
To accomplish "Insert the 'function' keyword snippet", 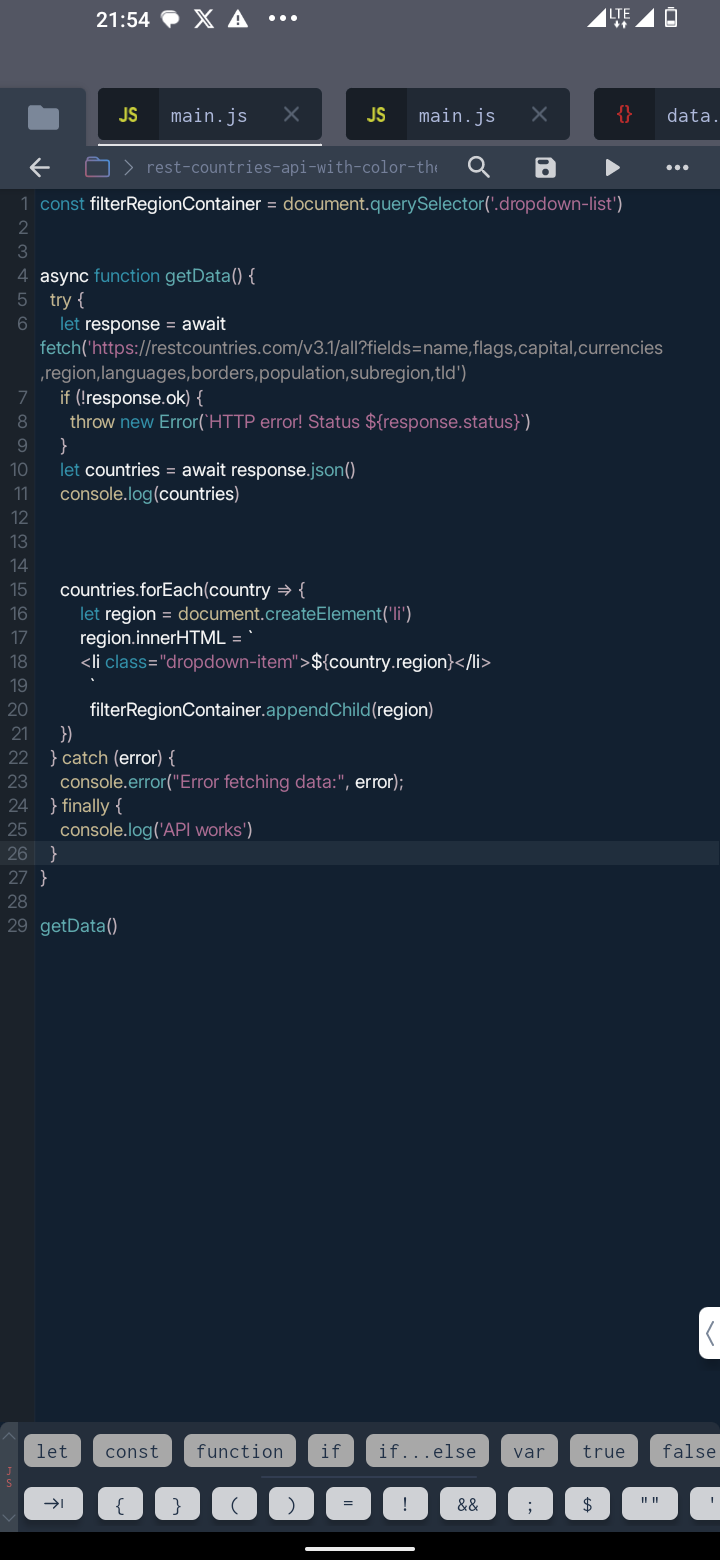I will tap(240, 1451).
